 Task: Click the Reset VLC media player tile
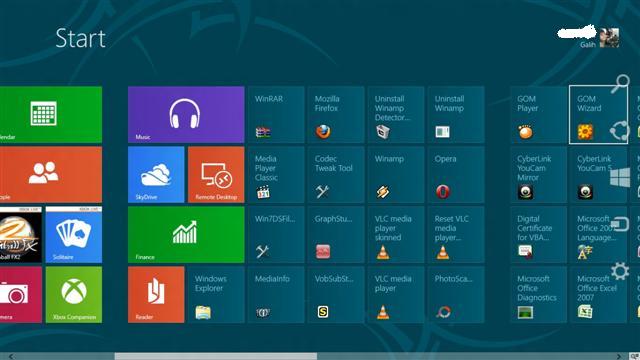[456, 234]
